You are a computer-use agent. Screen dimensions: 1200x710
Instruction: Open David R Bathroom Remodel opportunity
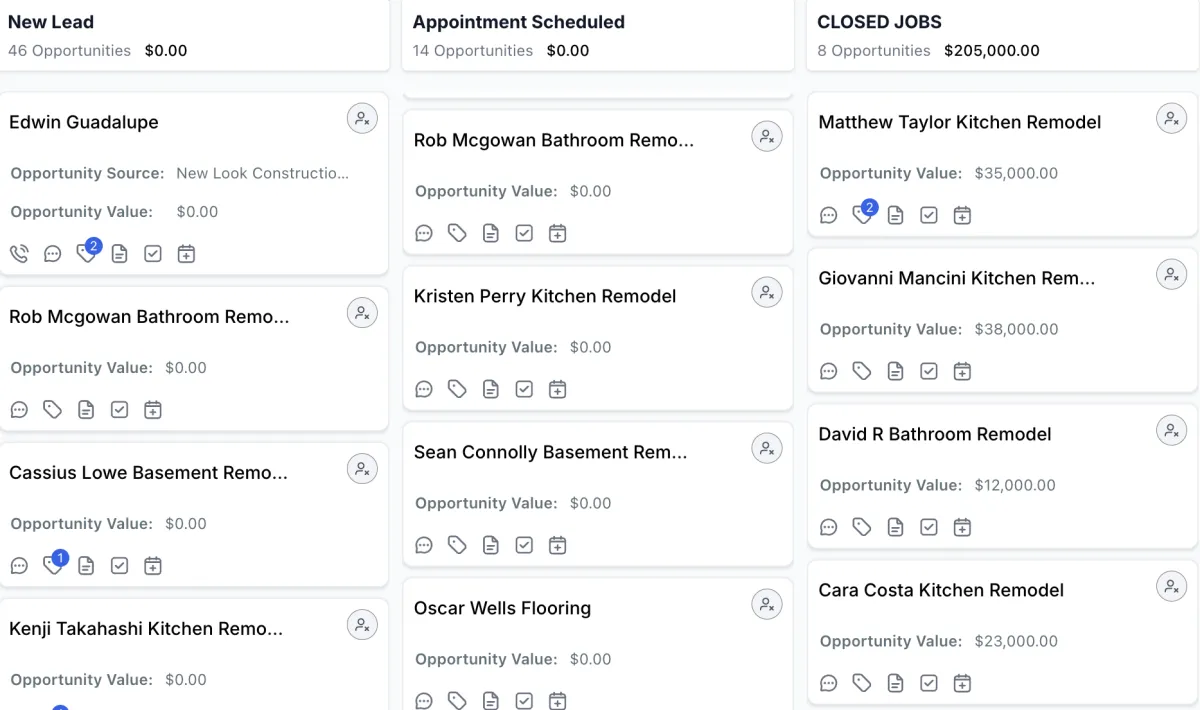tap(934, 434)
